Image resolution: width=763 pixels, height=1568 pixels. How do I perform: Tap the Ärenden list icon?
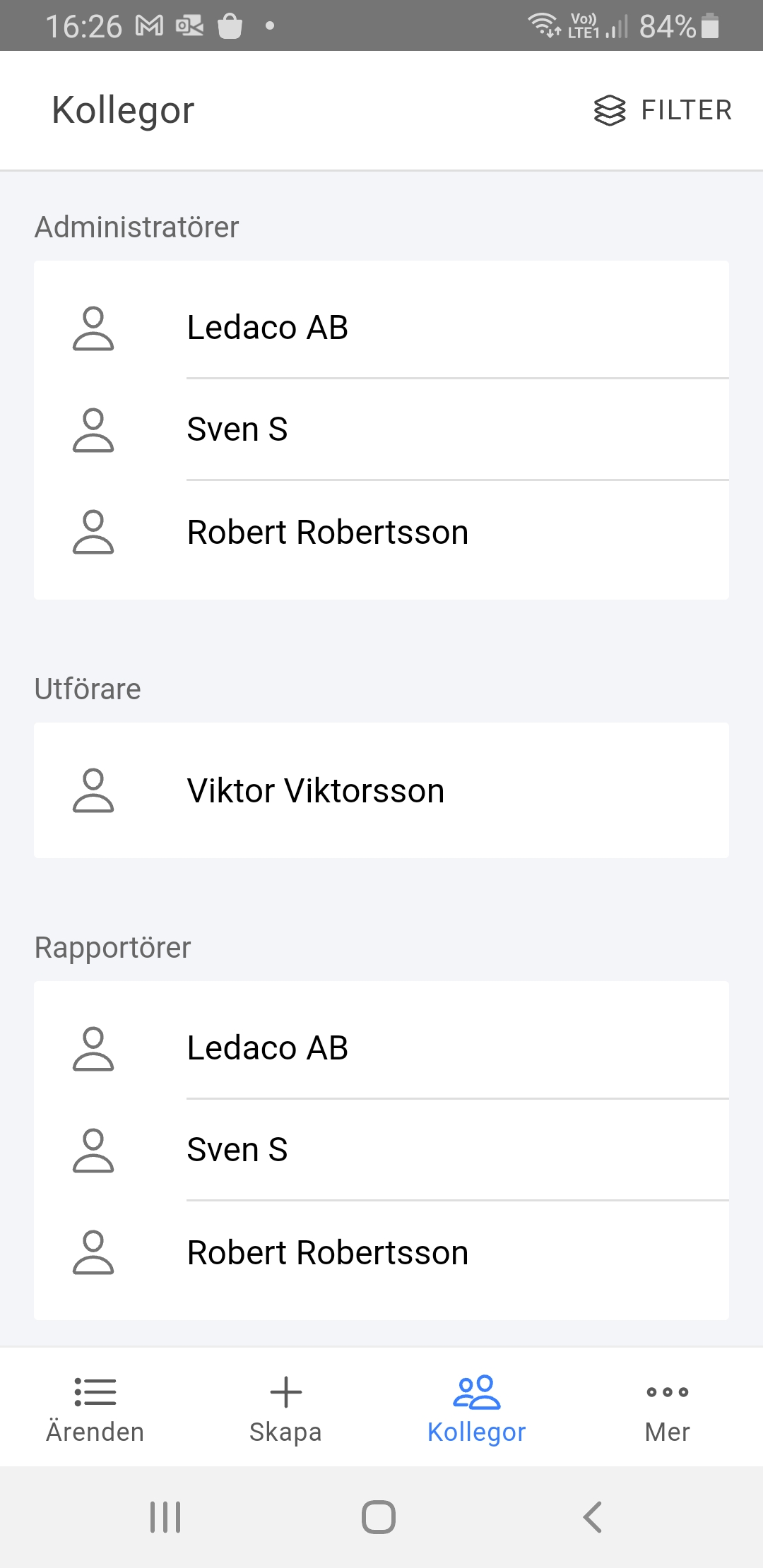pyautogui.click(x=95, y=1392)
